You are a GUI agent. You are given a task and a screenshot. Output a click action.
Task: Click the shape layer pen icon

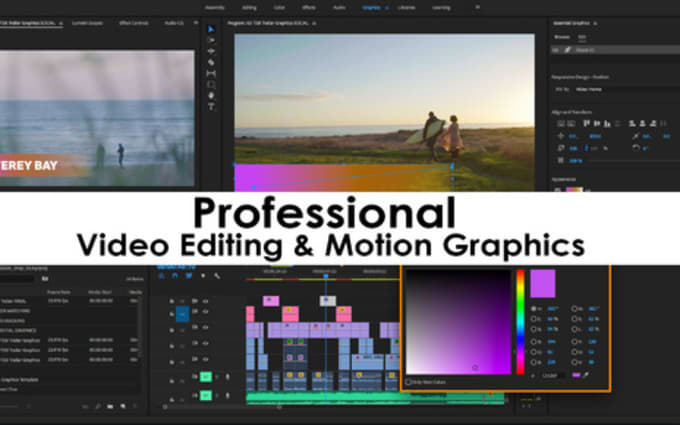click(567, 50)
